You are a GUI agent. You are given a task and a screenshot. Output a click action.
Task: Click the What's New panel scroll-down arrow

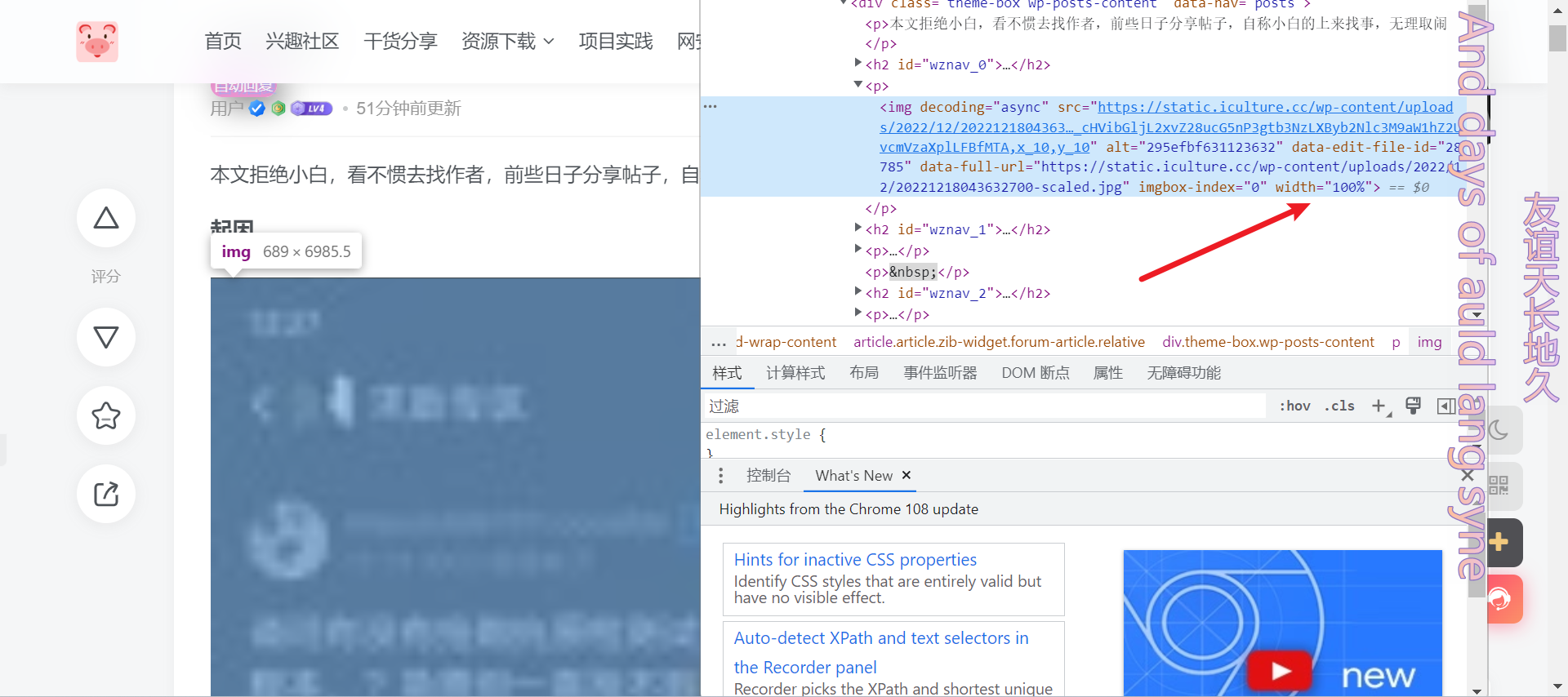pos(1477,690)
